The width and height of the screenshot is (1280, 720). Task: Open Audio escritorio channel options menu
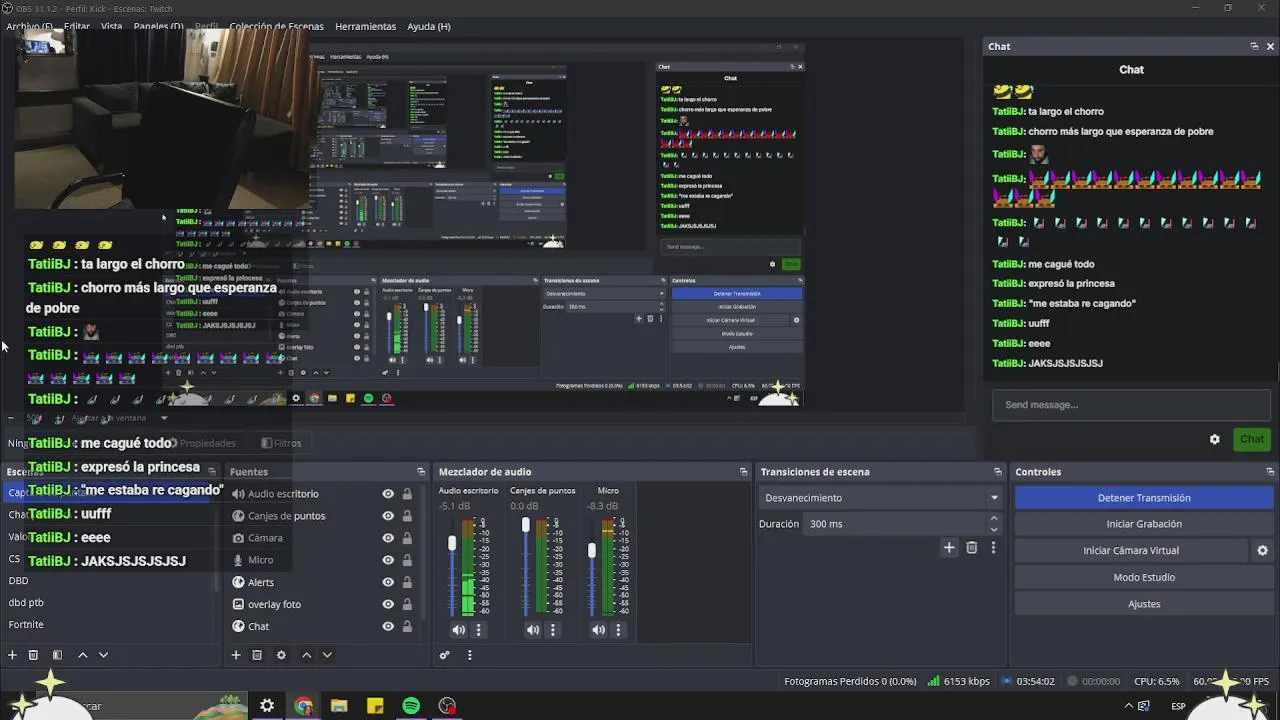[x=478, y=630]
